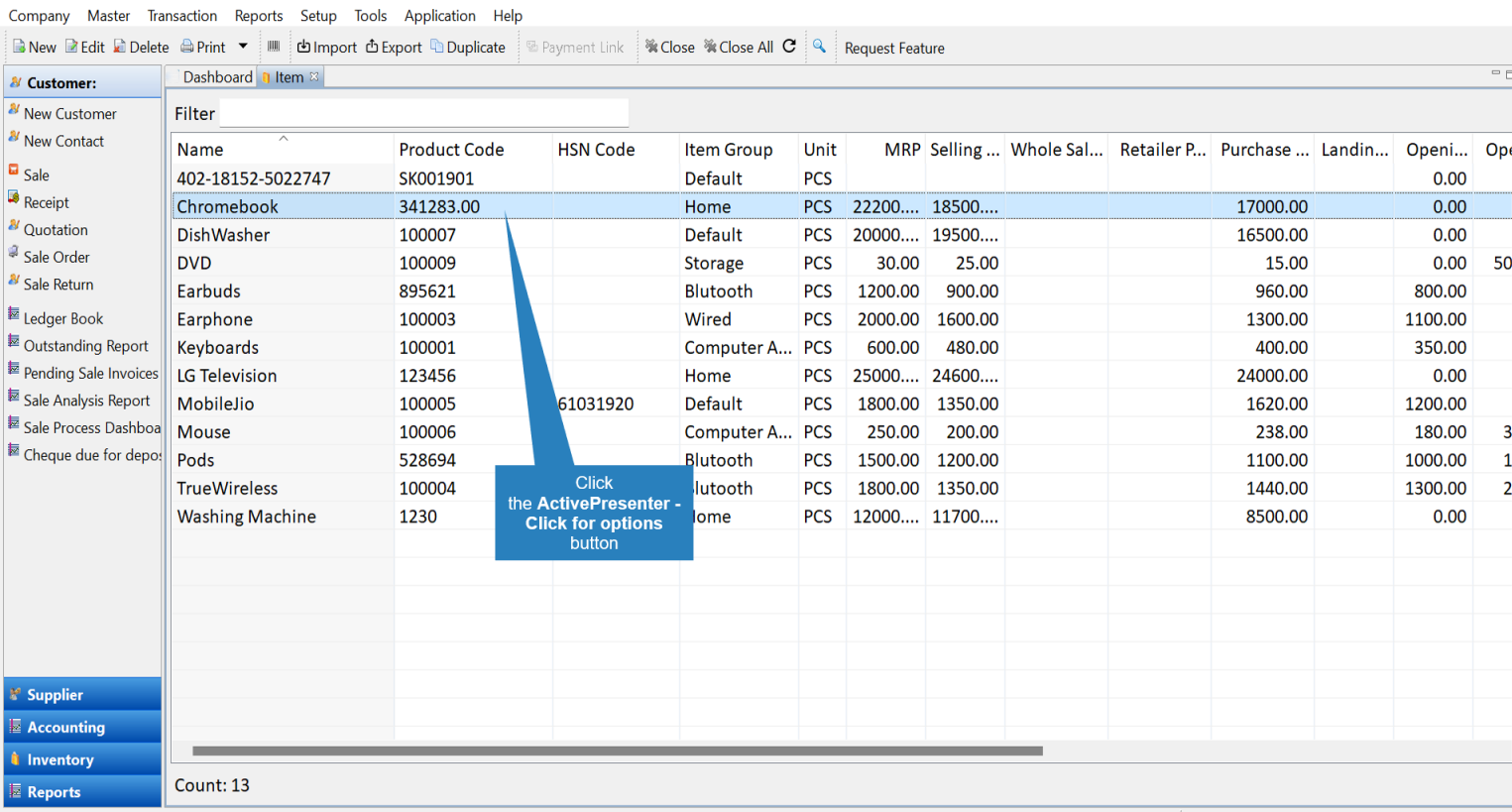Click the MRP column header
The image size is (1512, 812).
click(884, 149)
